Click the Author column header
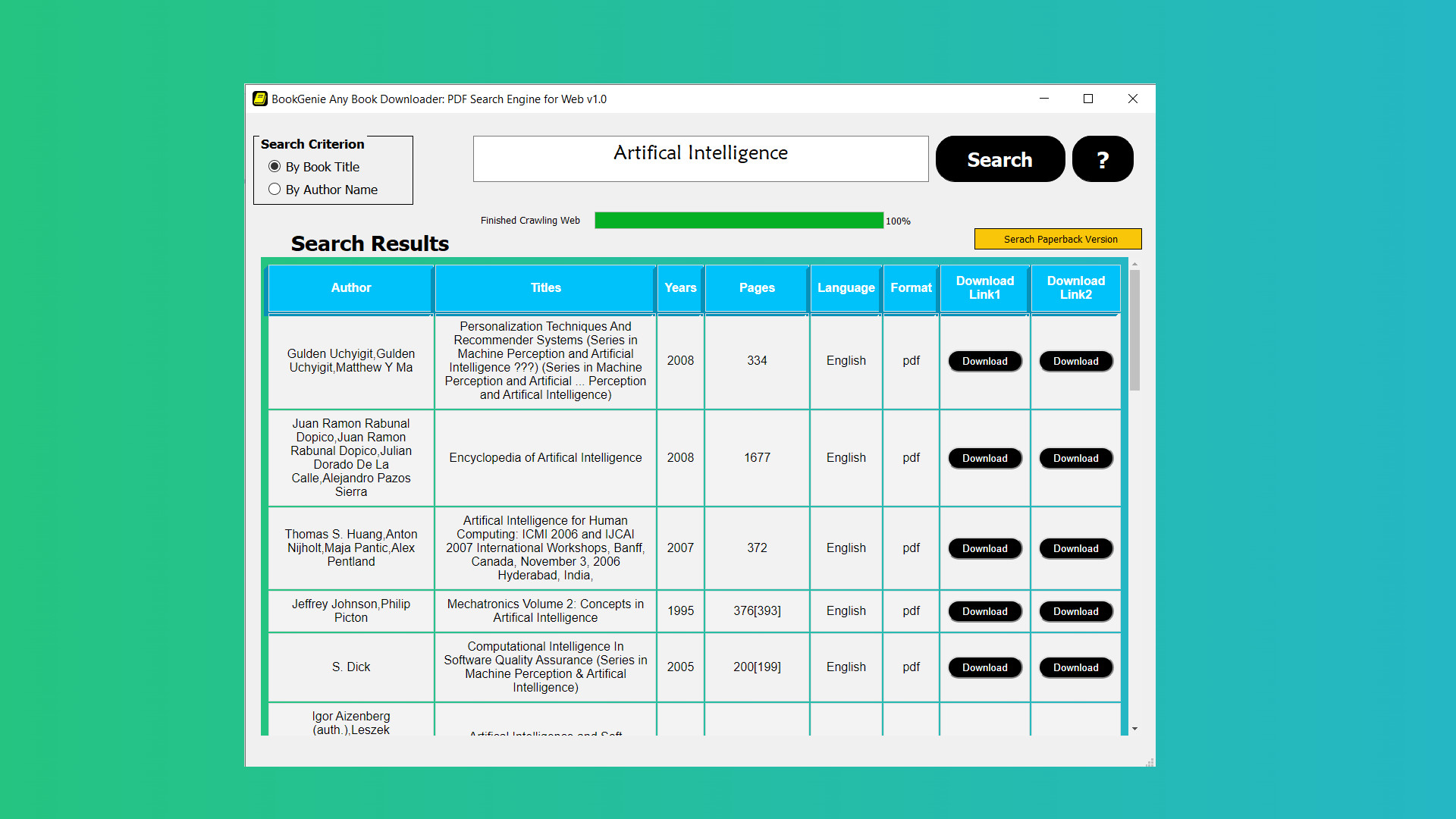 pos(351,288)
